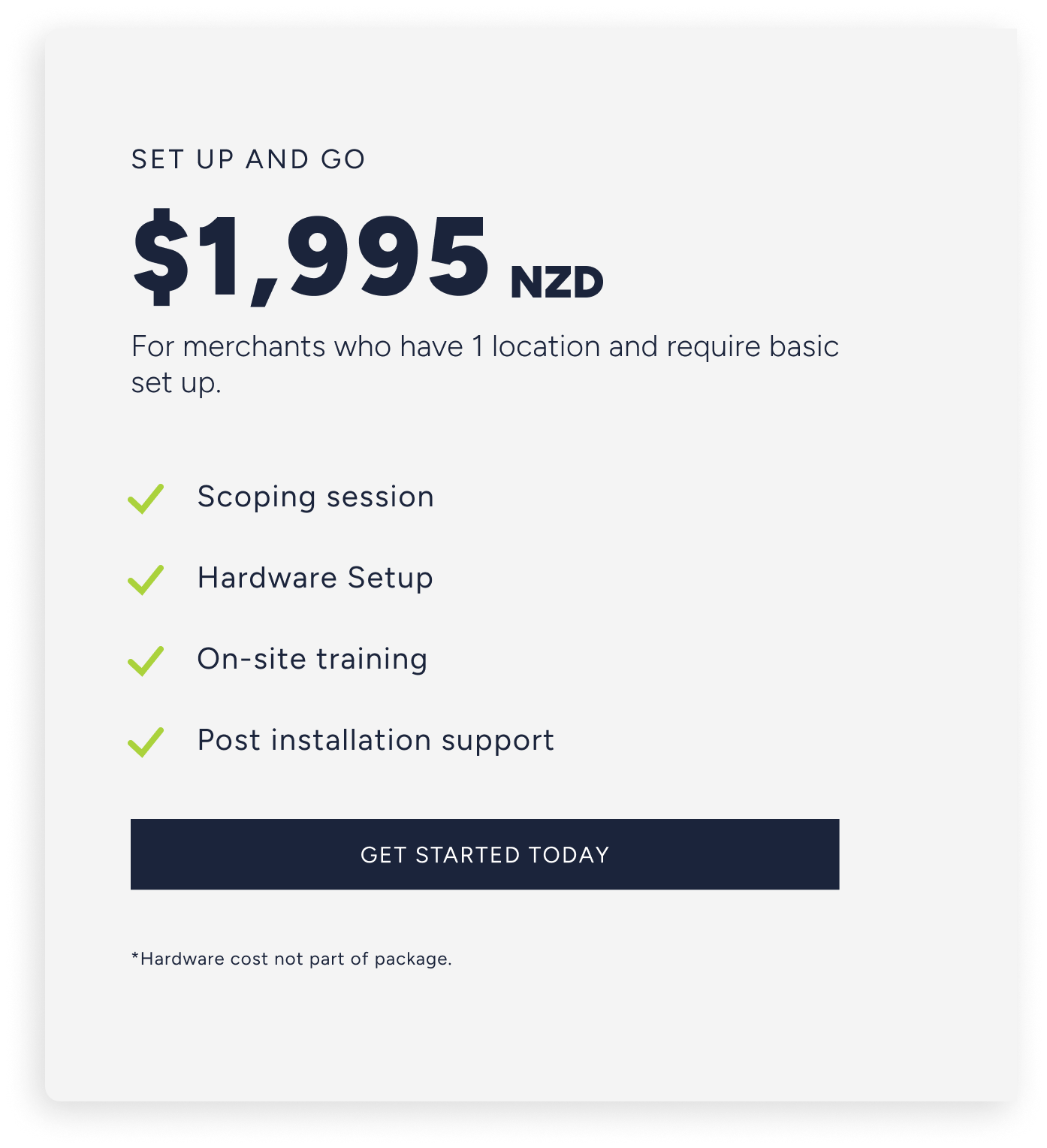Click the NZD currency label

click(557, 283)
